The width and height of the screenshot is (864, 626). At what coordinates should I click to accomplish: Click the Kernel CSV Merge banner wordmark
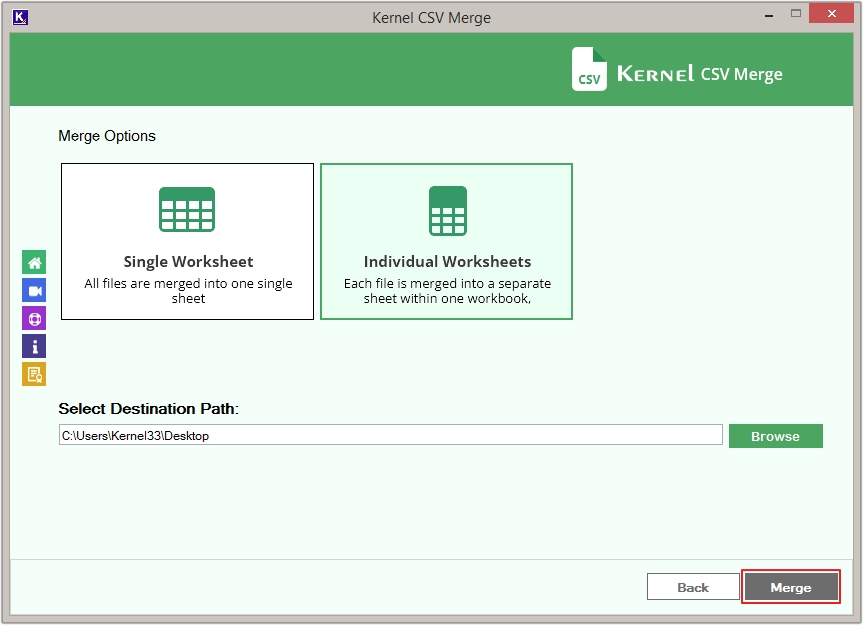click(699, 74)
